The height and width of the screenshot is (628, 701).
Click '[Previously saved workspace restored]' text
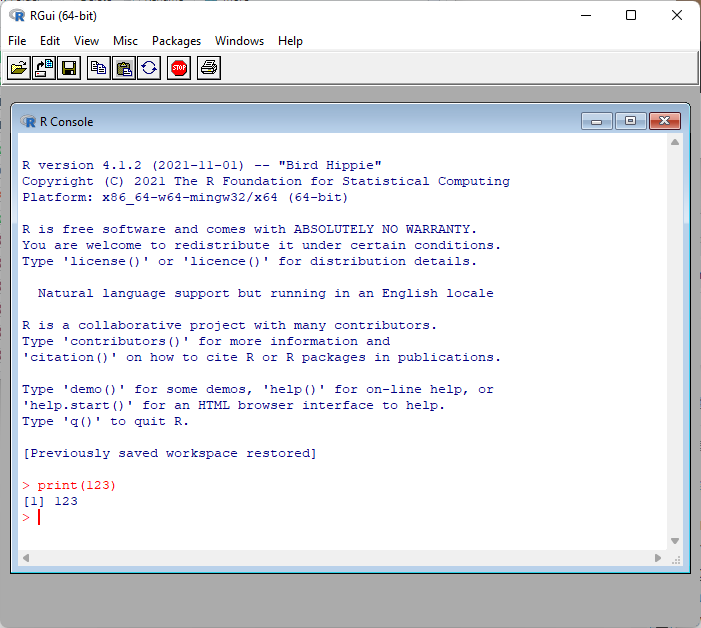169,453
